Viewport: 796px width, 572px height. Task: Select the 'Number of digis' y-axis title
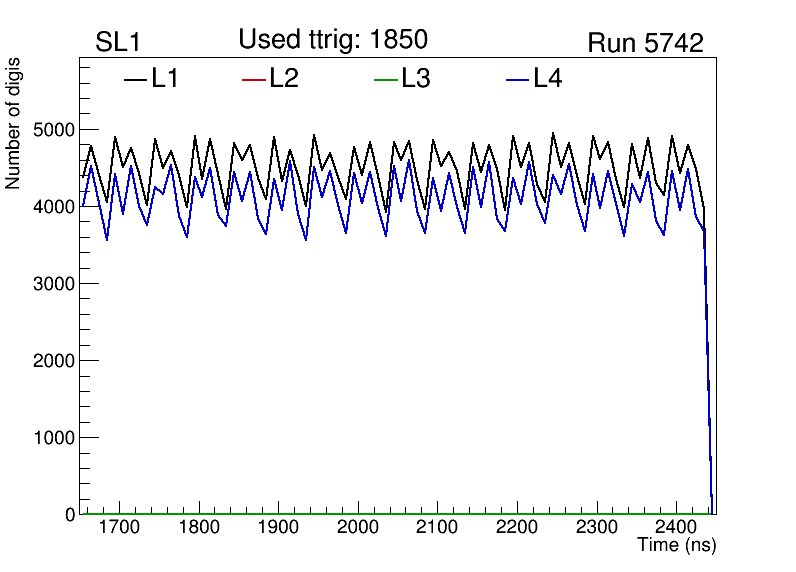click(x=14, y=122)
